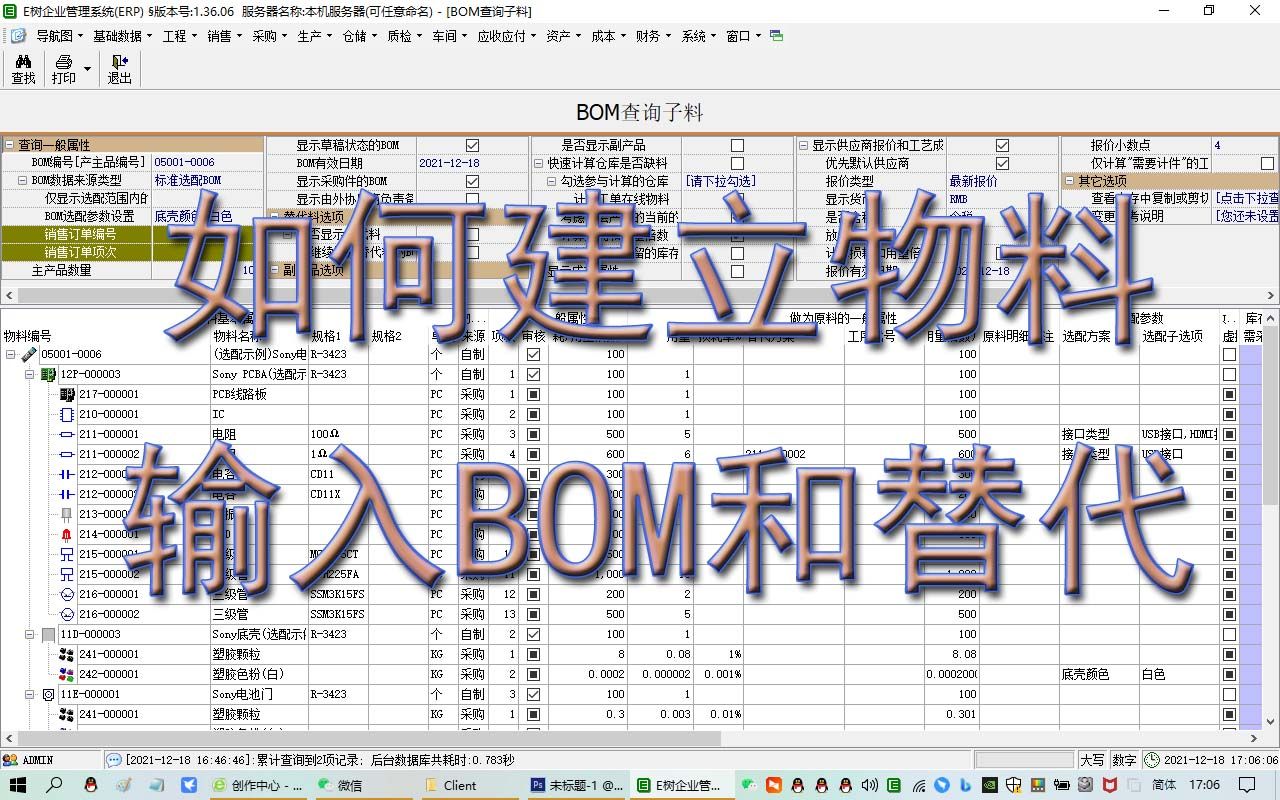The height and width of the screenshot is (800, 1280).
Task: Collapse the 05001-0006 tree node
Action: pyautogui.click(x=11, y=354)
